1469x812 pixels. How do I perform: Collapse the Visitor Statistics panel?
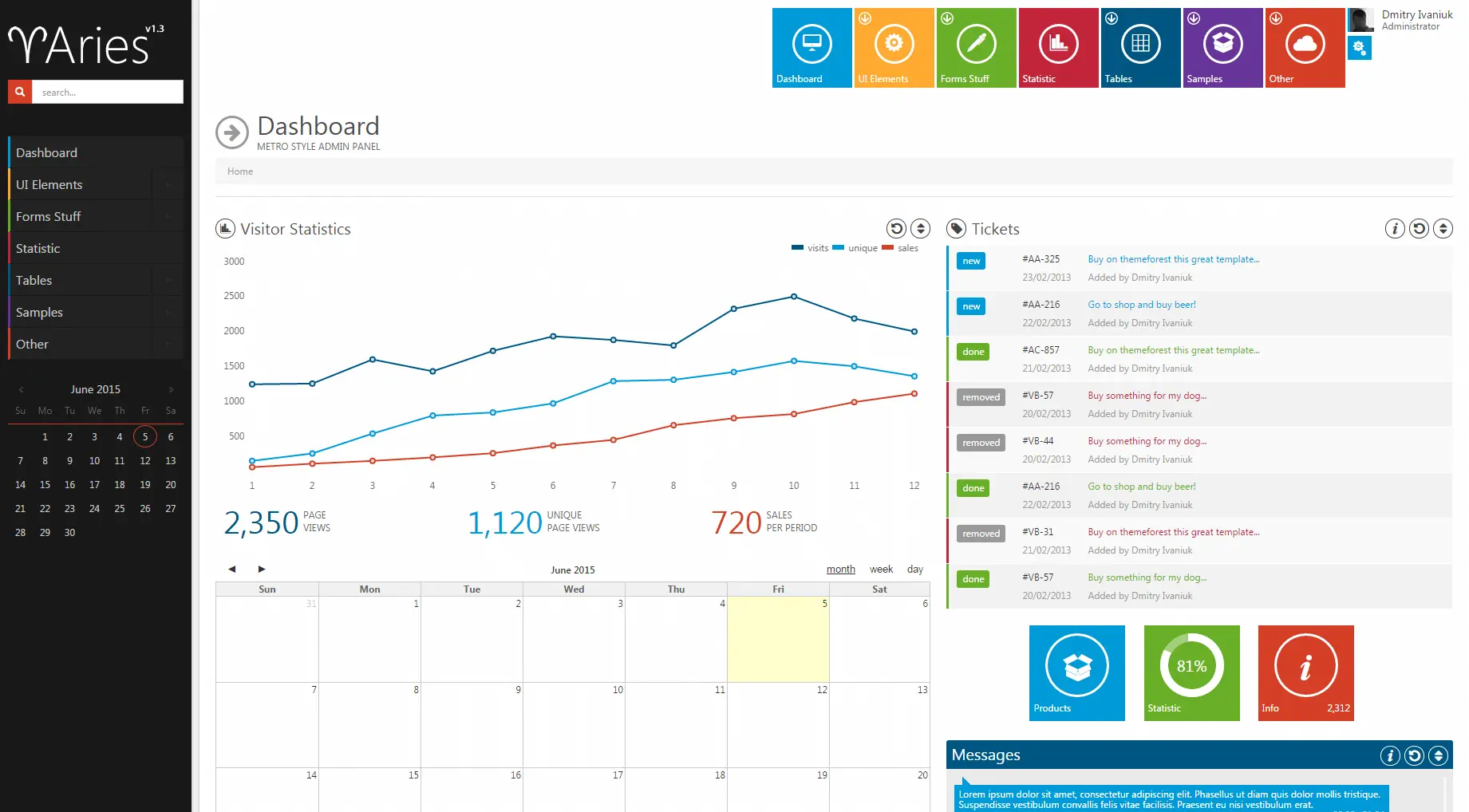[x=920, y=229]
